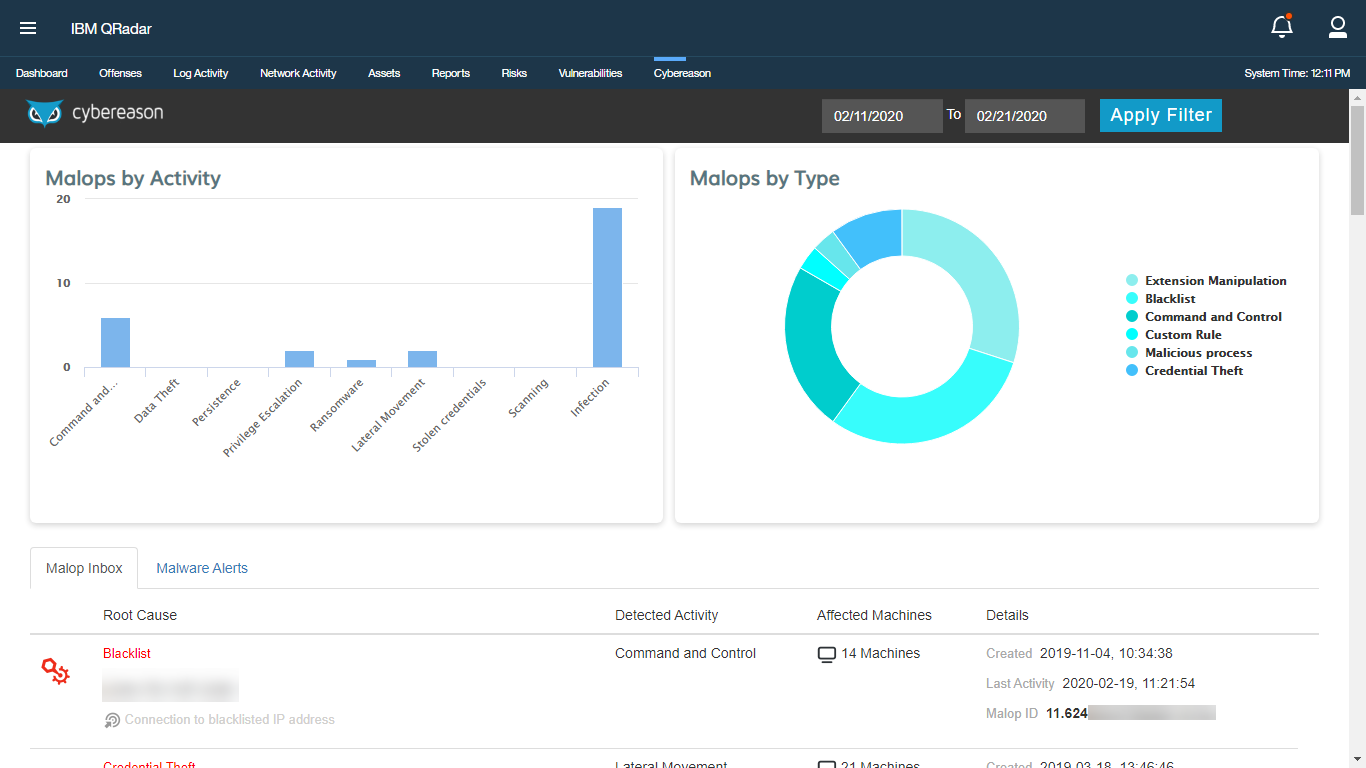This screenshot has height=768, width=1366.
Task: Click the machine icon beside 21 Machines
Action: click(x=826, y=765)
